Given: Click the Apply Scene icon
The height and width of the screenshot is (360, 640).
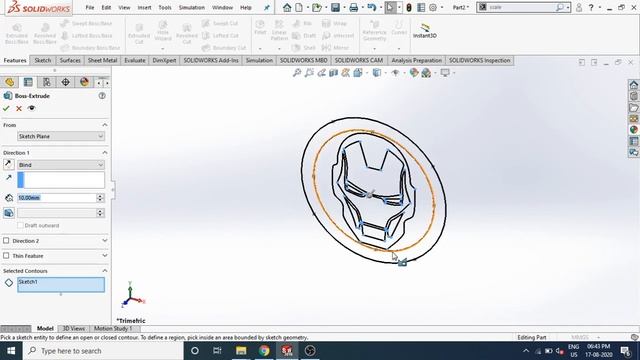Looking at the screenshot, I should click(x=426, y=73).
